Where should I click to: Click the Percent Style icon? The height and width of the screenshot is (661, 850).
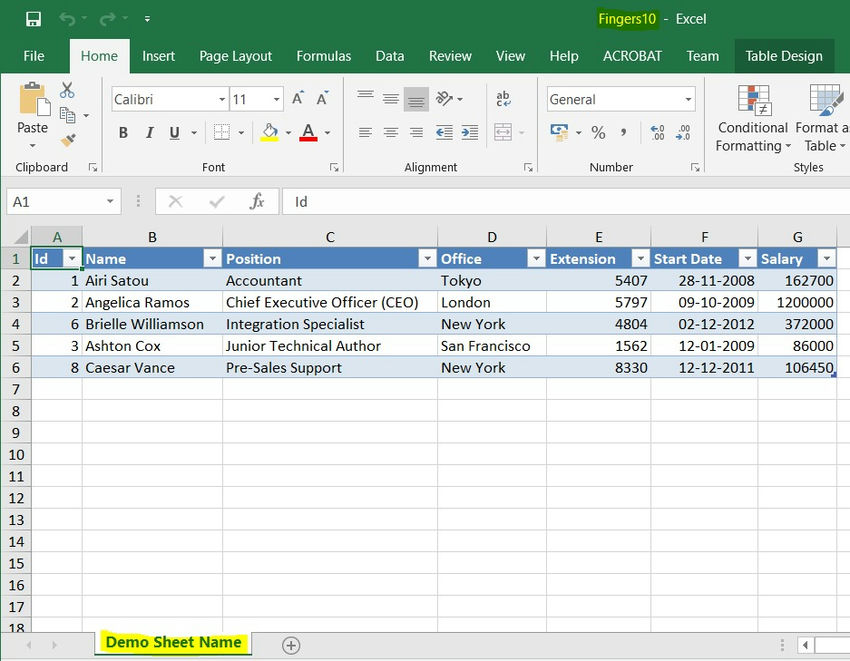(596, 130)
